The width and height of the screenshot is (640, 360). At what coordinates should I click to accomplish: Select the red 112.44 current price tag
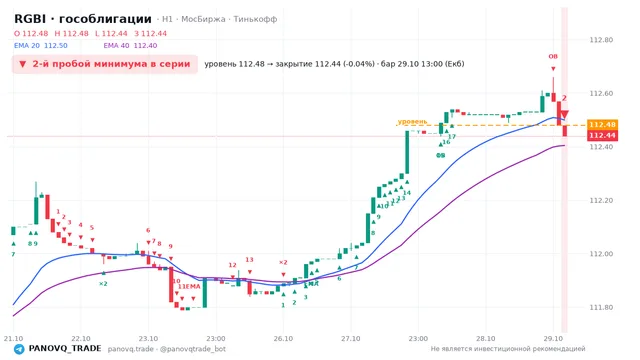(x=602, y=136)
